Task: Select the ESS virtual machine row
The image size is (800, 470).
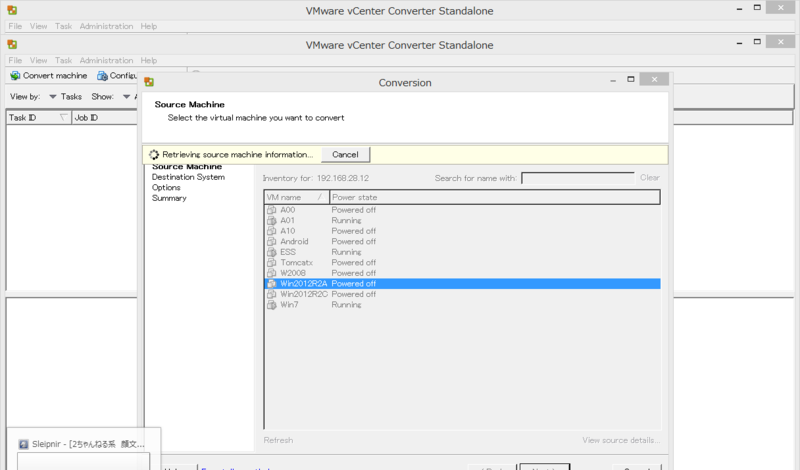Action: pos(462,252)
